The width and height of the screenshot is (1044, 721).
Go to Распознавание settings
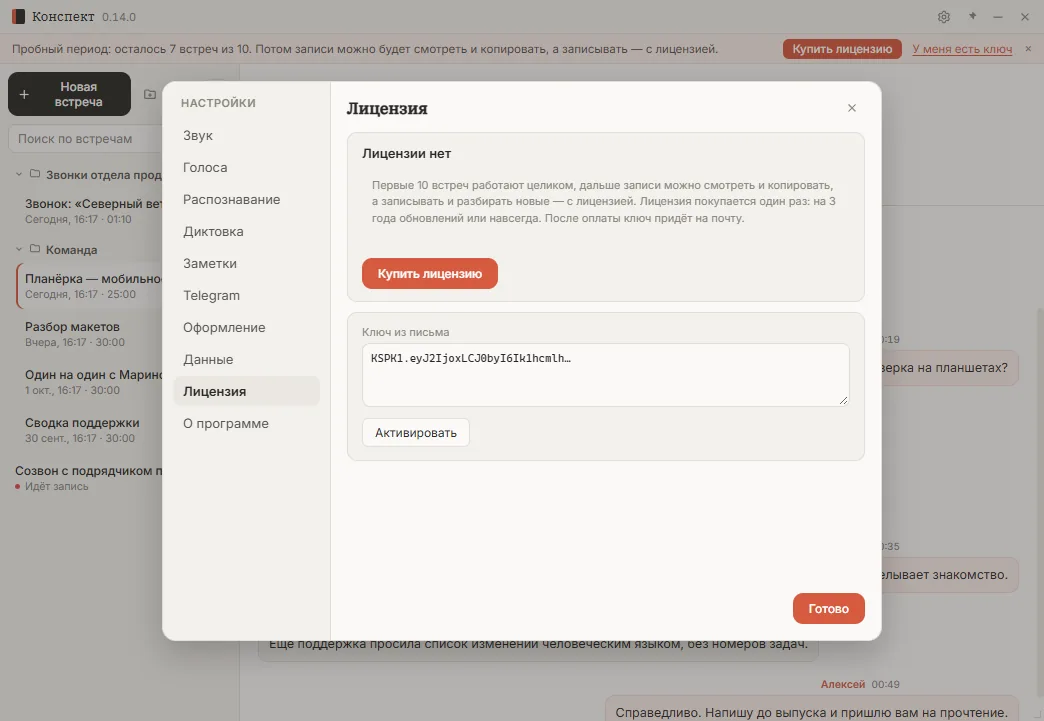(246, 199)
